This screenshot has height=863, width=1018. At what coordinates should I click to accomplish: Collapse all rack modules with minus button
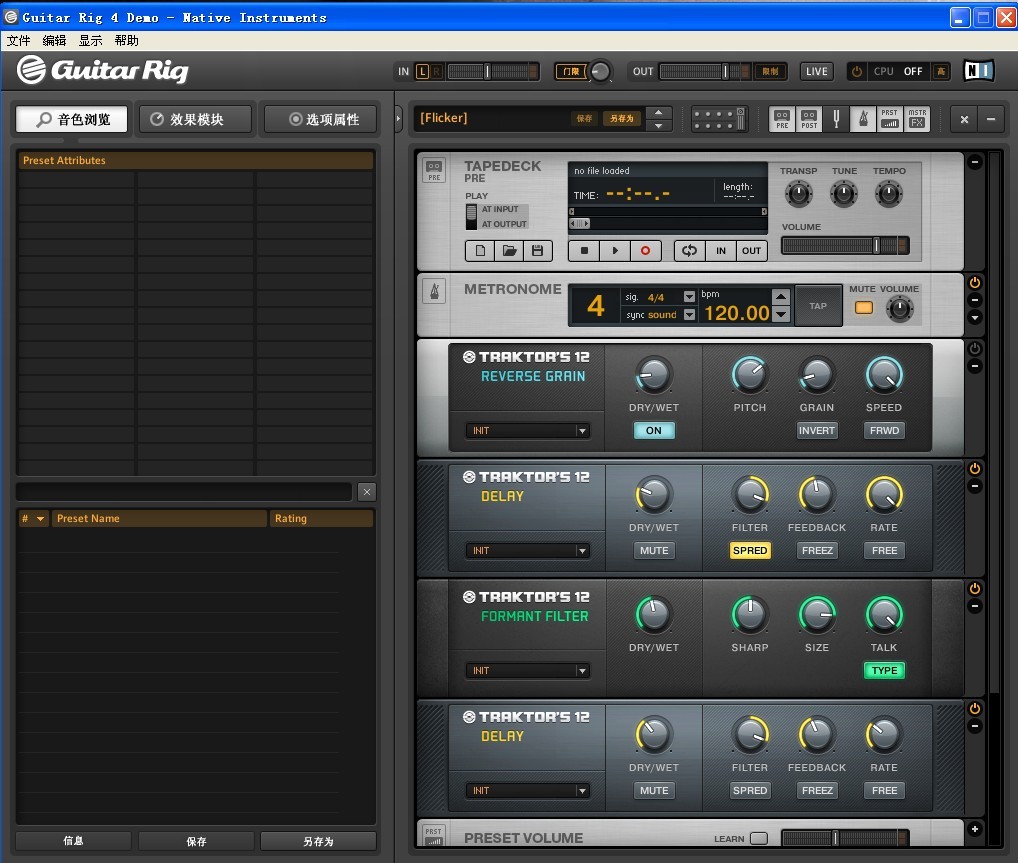[x=991, y=119]
